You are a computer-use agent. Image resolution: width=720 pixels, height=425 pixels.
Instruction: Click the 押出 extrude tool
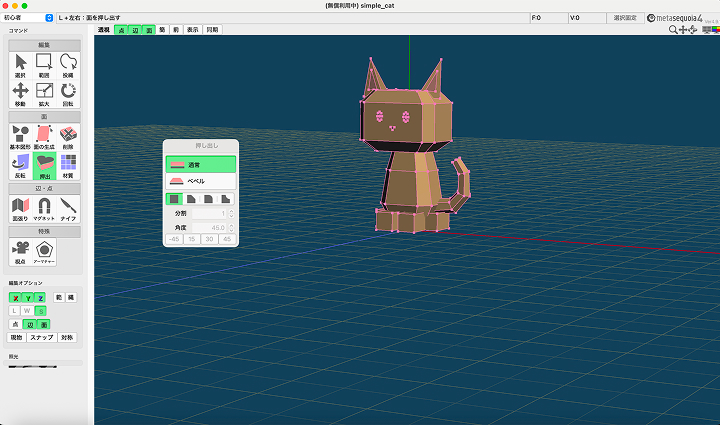pyautogui.click(x=44, y=166)
